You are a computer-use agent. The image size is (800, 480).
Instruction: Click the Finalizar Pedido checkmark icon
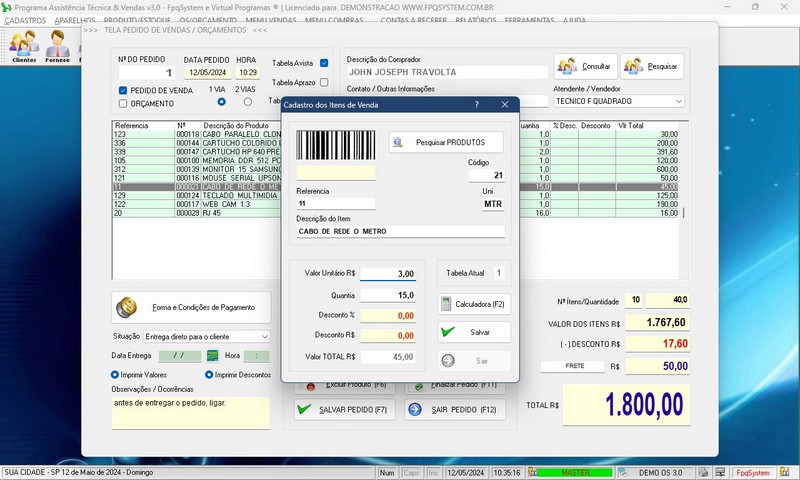pyautogui.click(x=419, y=387)
